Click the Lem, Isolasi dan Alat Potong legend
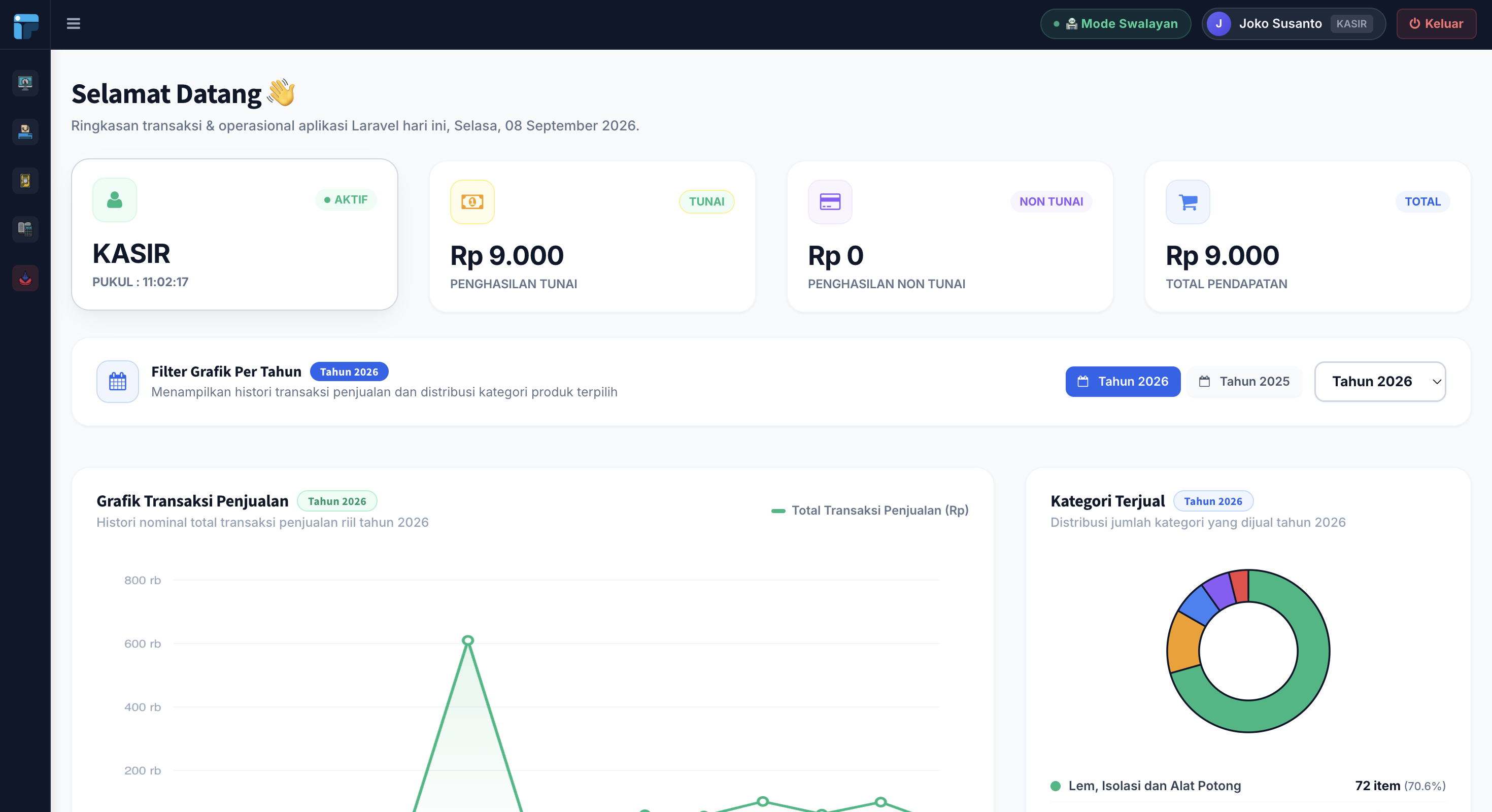Viewport: 1492px width, 812px height. (x=1155, y=786)
